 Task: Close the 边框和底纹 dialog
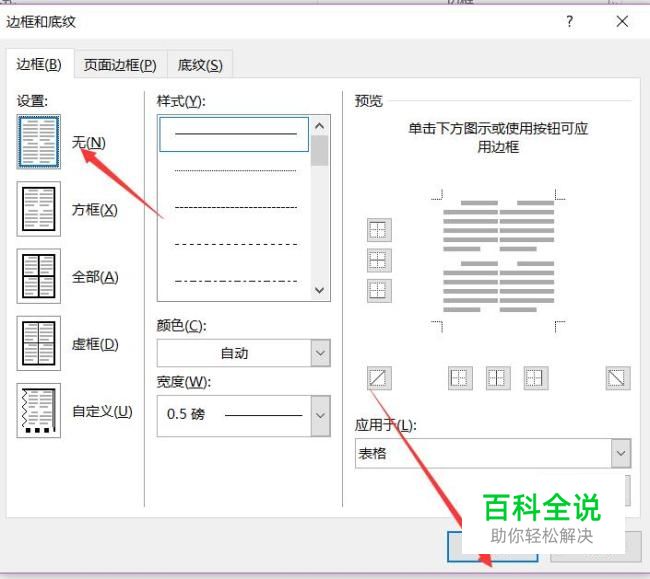pos(622,21)
